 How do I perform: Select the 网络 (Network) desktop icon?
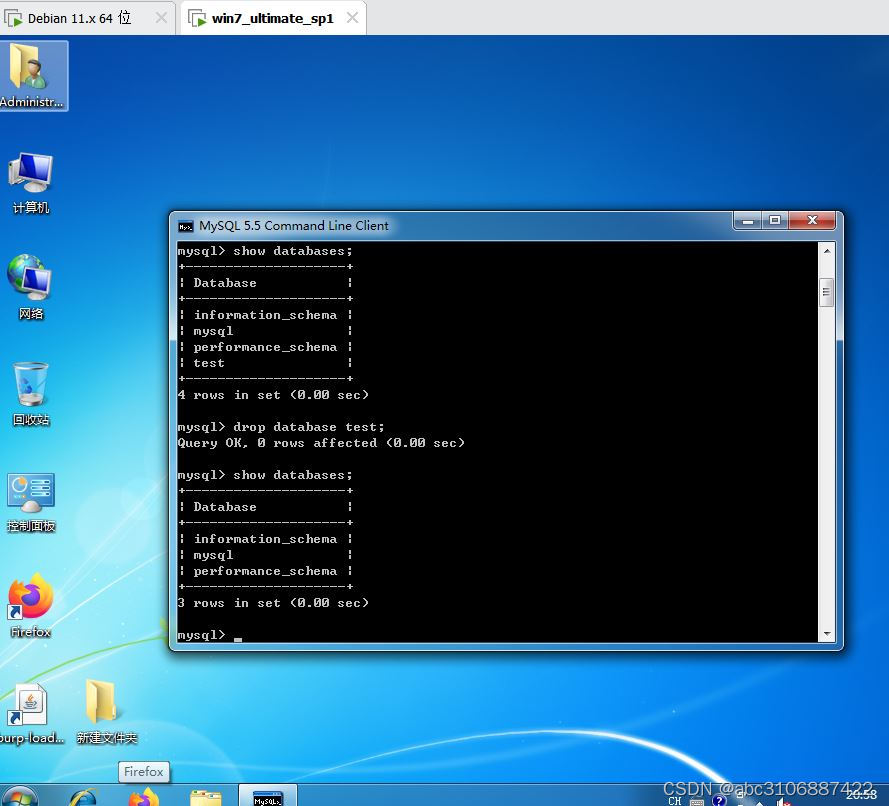(x=31, y=287)
